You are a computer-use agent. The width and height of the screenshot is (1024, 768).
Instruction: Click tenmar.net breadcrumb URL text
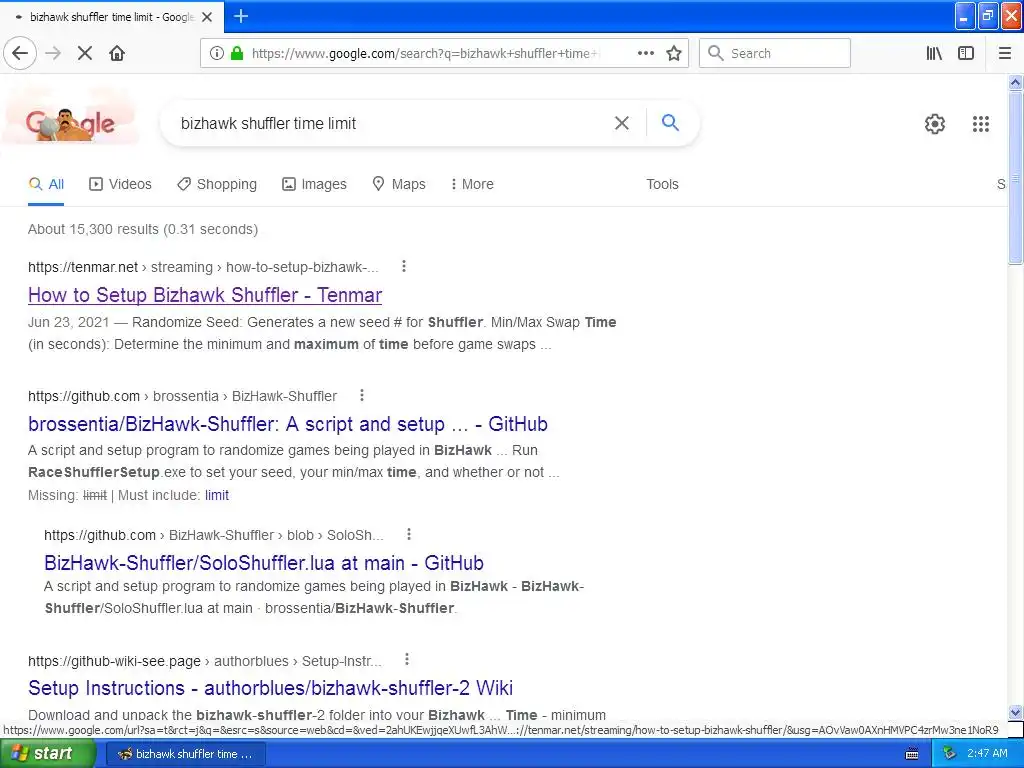click(x=202, y=267)
